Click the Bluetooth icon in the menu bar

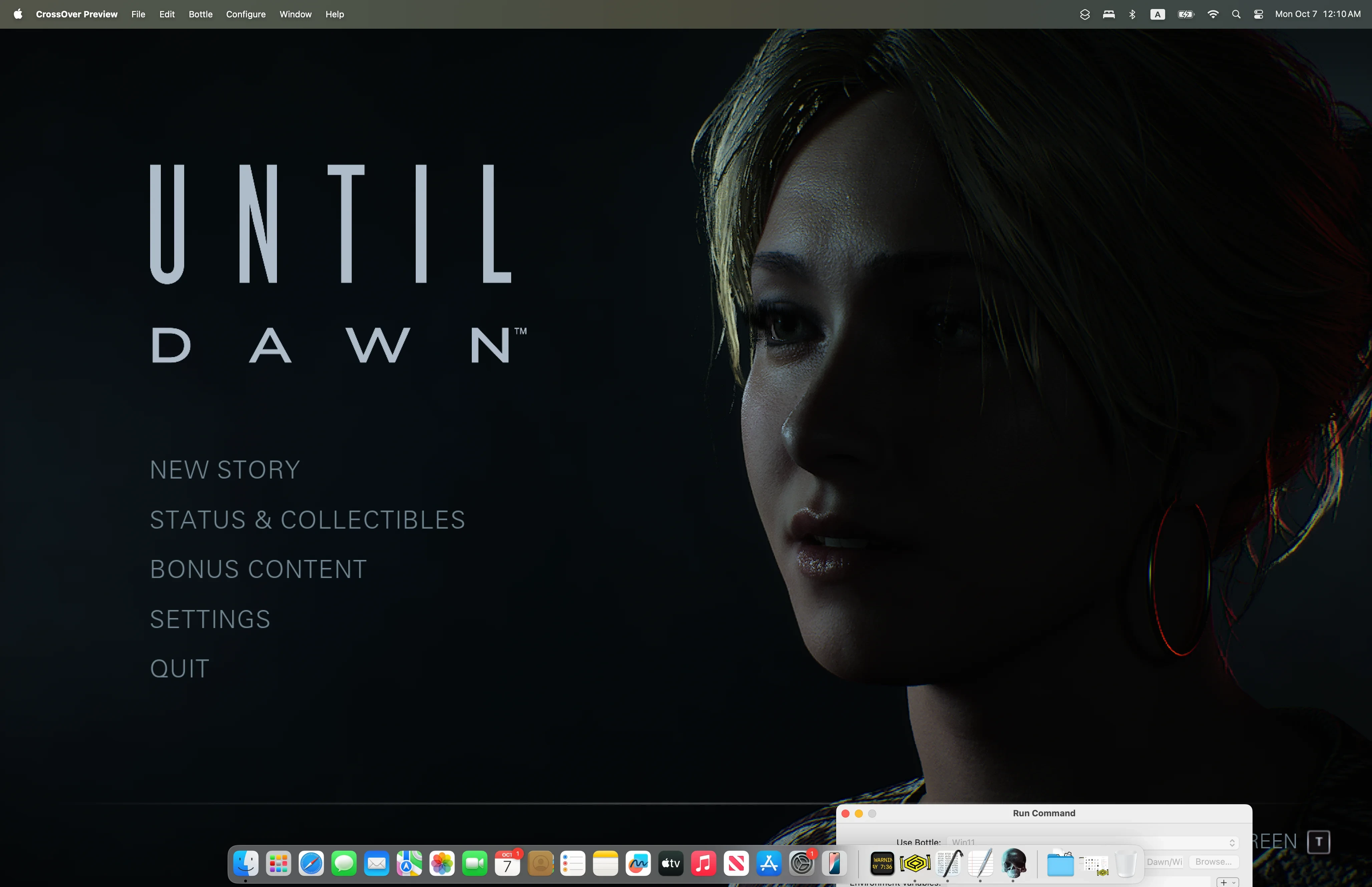1132,14
